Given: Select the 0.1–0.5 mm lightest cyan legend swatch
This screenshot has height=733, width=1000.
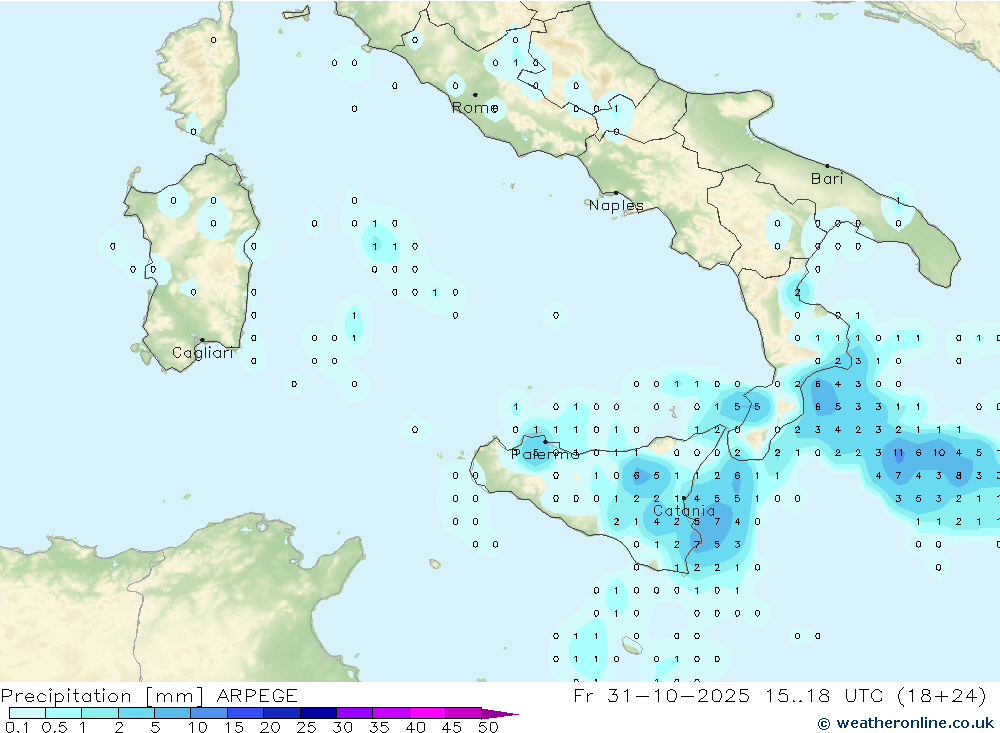Looking at the screenshot, I should pyautogui.click(x=27, y=713).
